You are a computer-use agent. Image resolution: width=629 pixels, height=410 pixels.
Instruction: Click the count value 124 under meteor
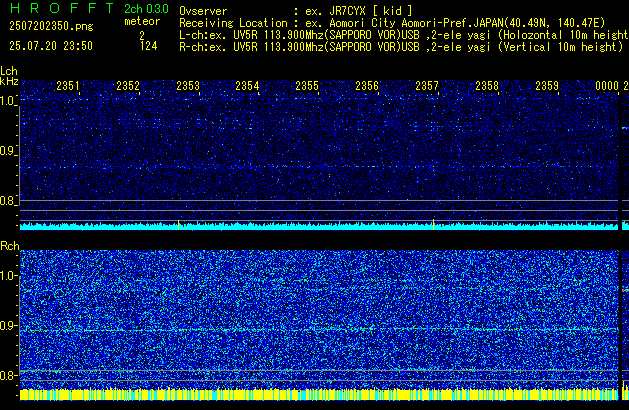tap(148, 46)
